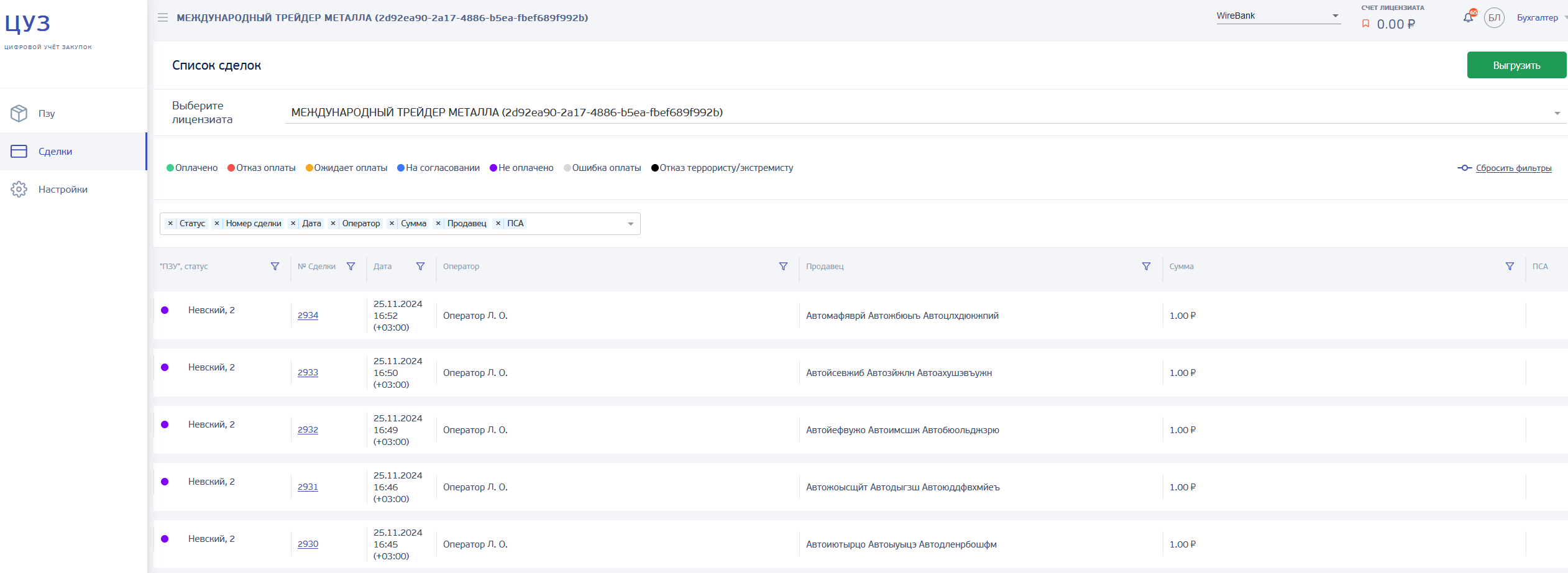Click the Пзу box icon
The width and height of the screenshot is (1568, 573).
(x=19, y=113)
